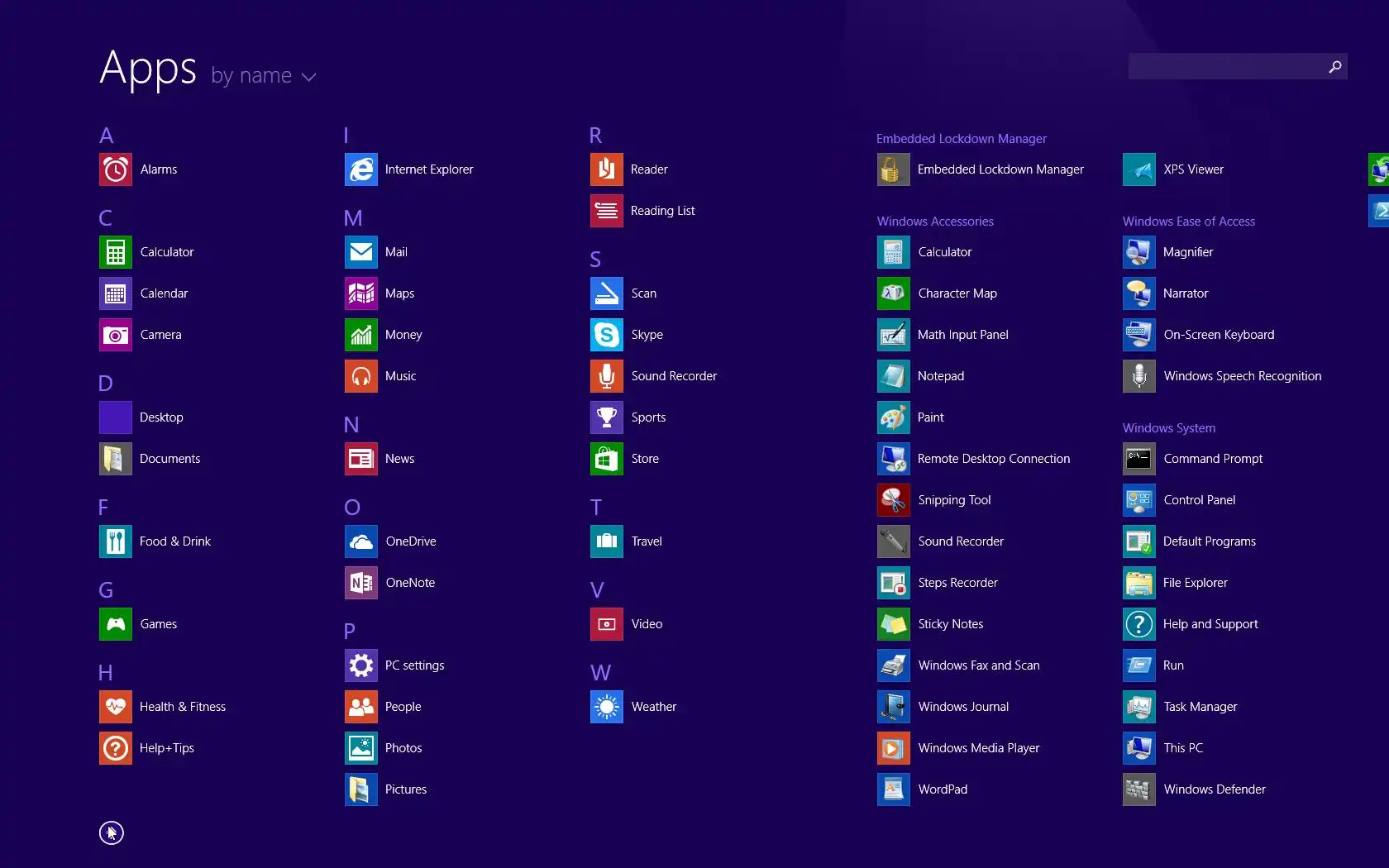Select the Windows Ease of Access header
This screenshot has width=1389, height=868.
(1189, 222)
